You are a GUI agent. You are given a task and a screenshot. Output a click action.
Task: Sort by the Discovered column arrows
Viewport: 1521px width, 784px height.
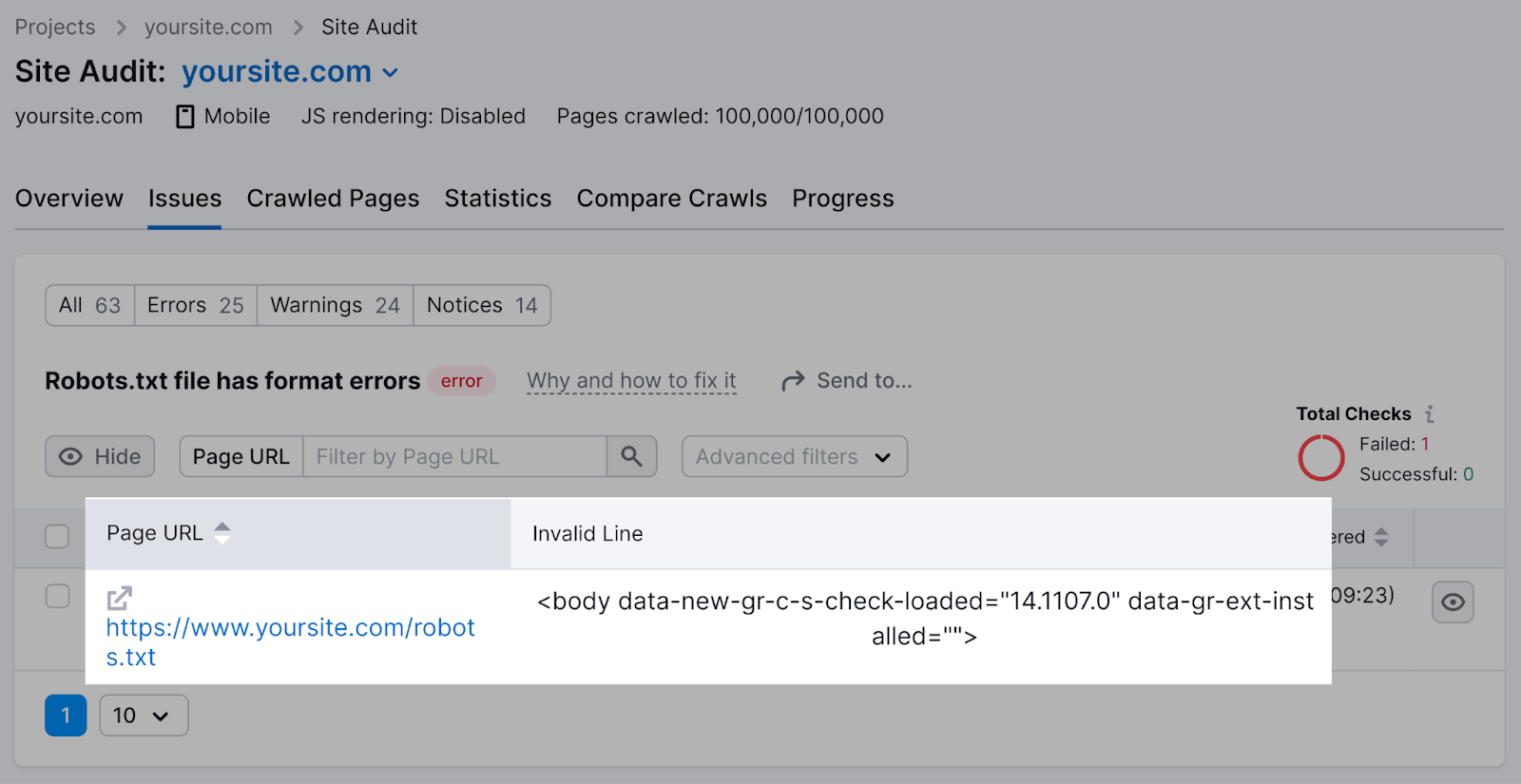click(x=1381, y=537)
